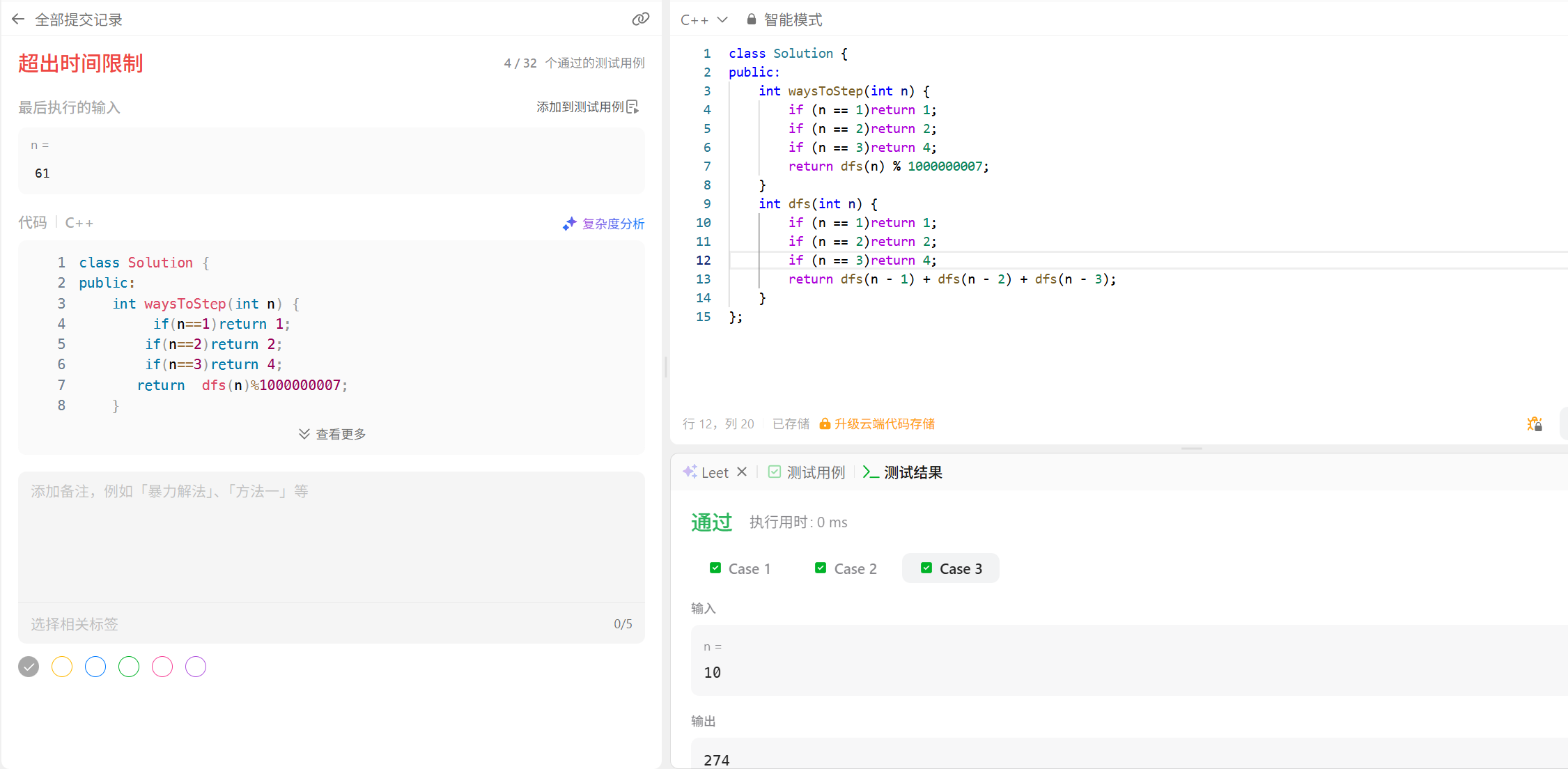Click 添加到测试用例 button

click(580, 107)
